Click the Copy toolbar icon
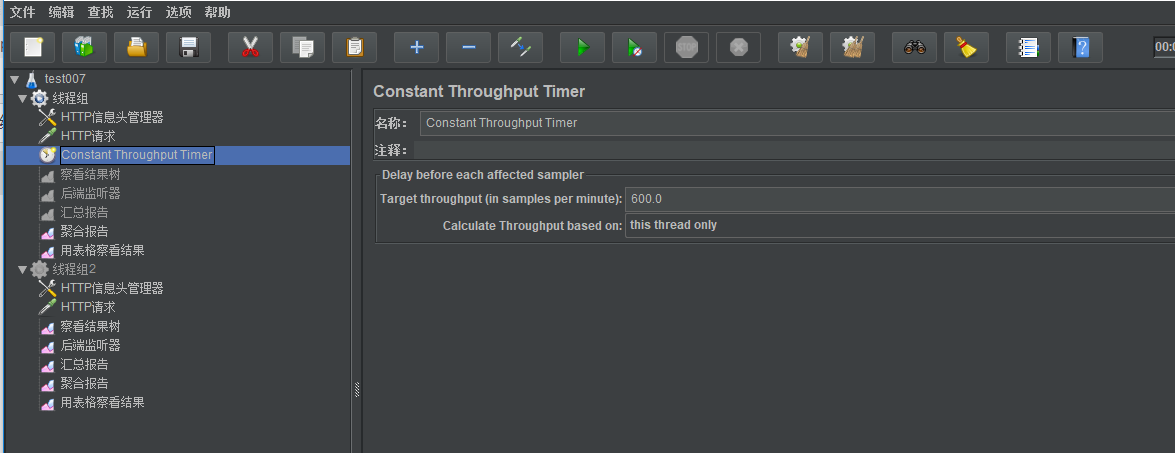1175x453 pixels. (303, 48)
